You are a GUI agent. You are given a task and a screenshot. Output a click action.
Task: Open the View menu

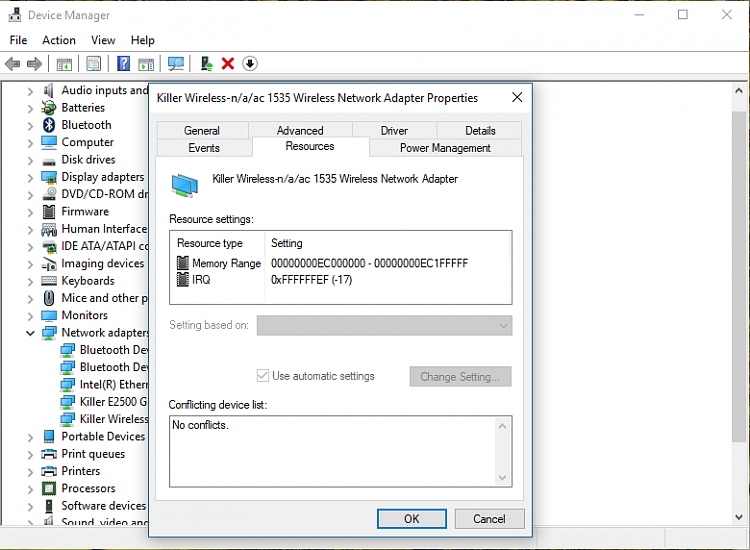103,40
